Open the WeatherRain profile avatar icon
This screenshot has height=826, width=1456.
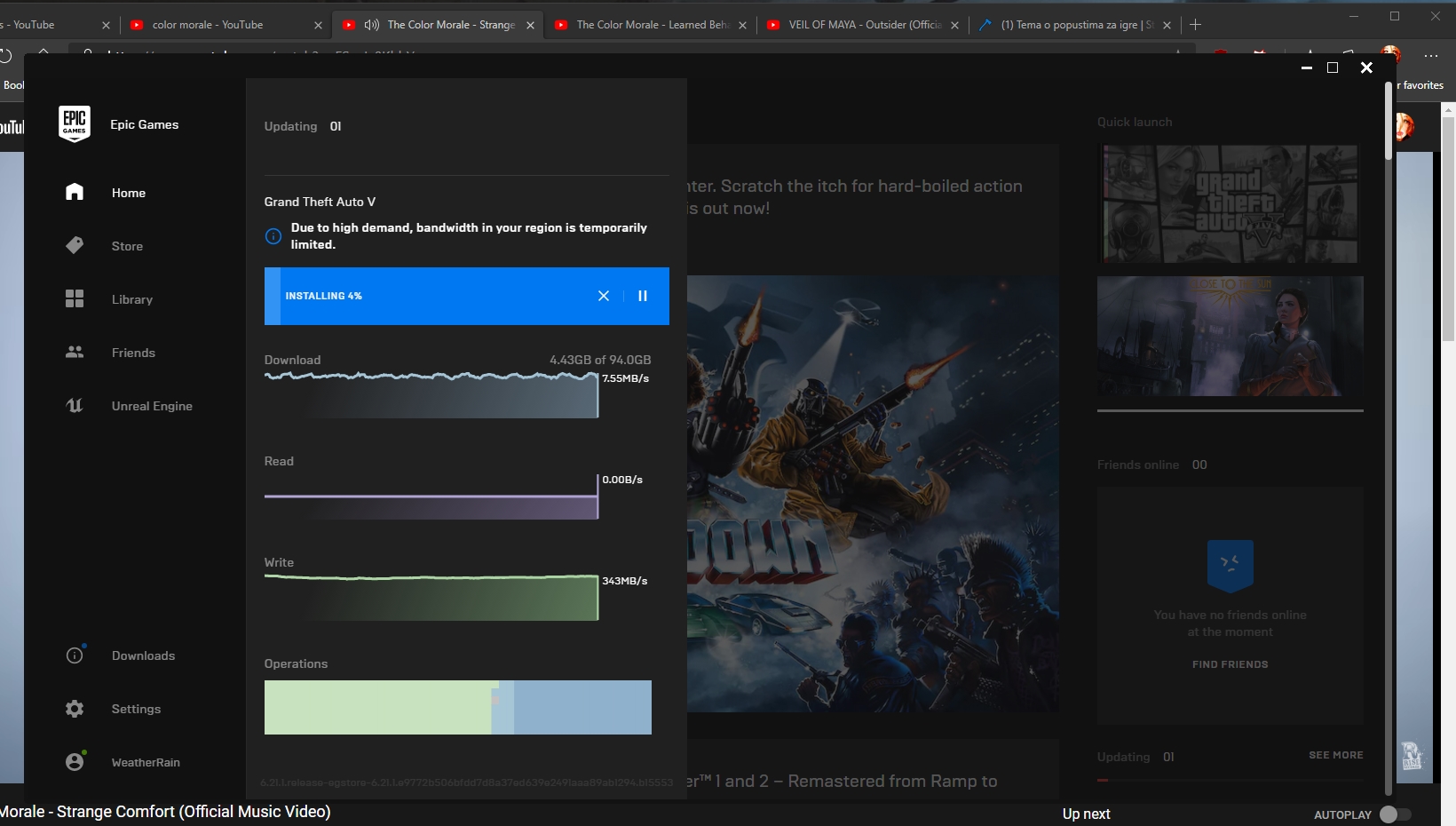(75, 761)
